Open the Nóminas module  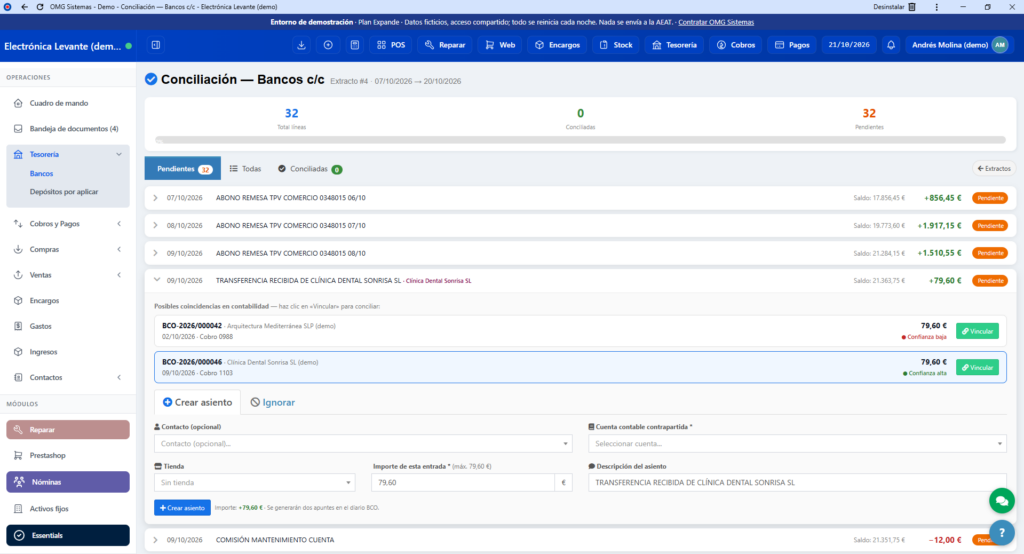[x=68, y=482]
